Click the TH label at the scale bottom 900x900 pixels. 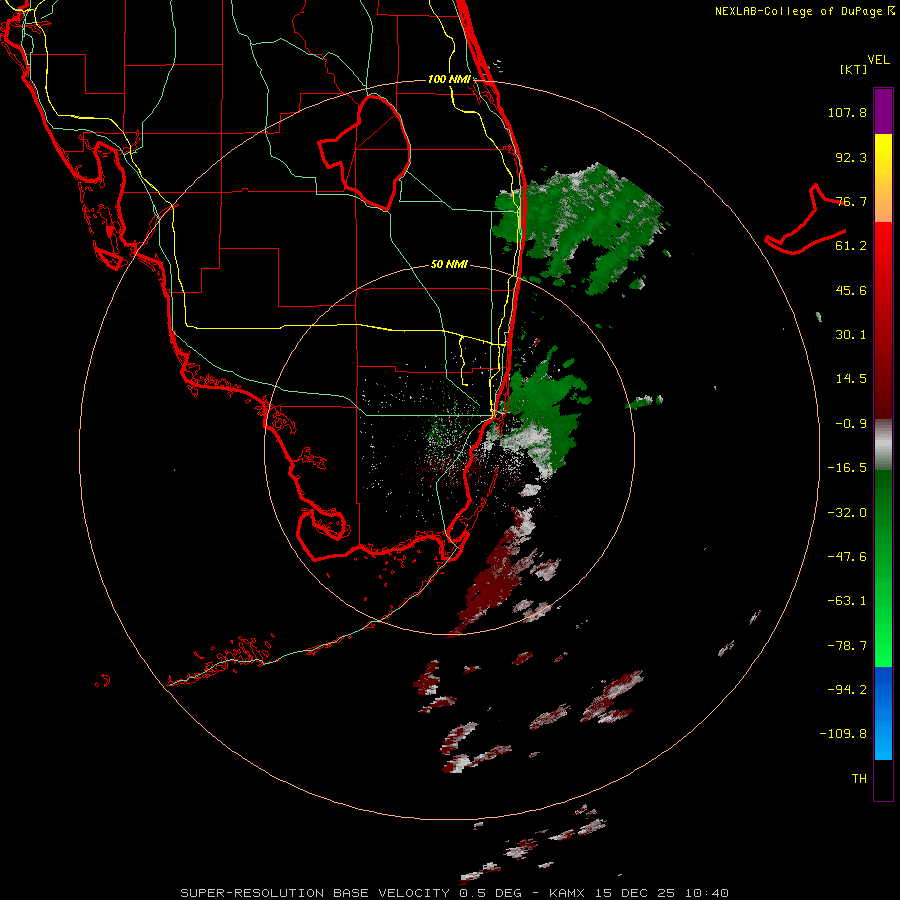pyautogui.click(x=859, y=779)
